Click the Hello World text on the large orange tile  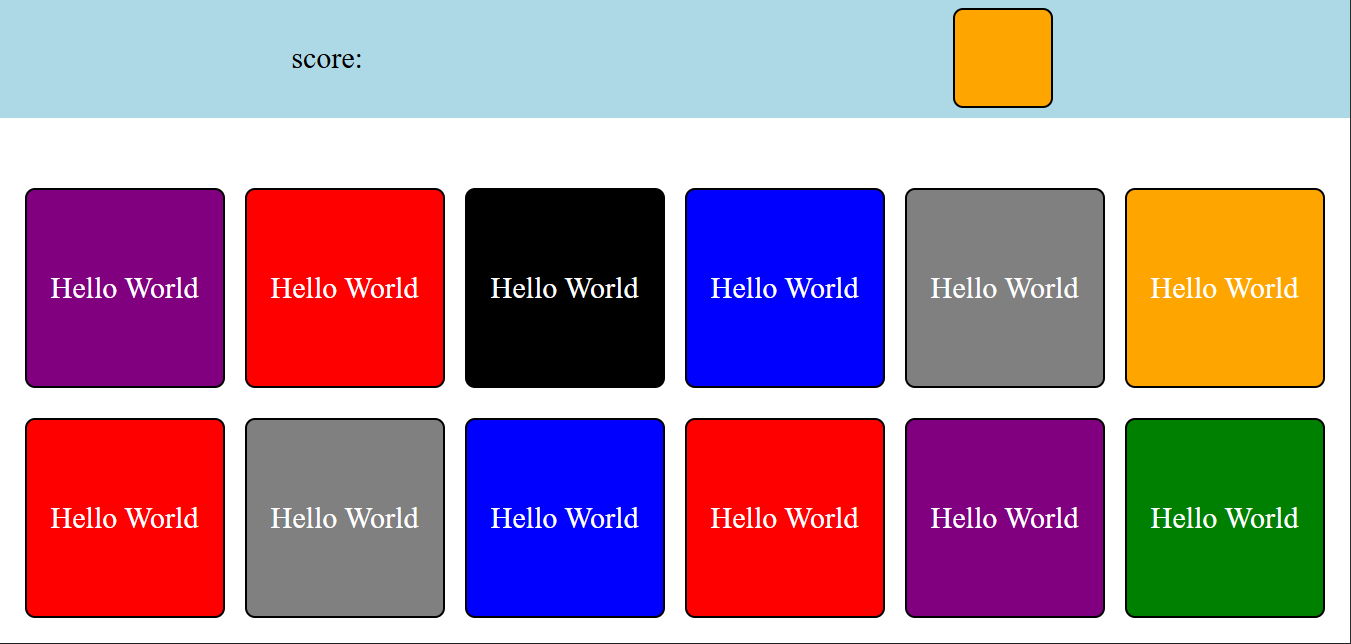pos(1224,288)
